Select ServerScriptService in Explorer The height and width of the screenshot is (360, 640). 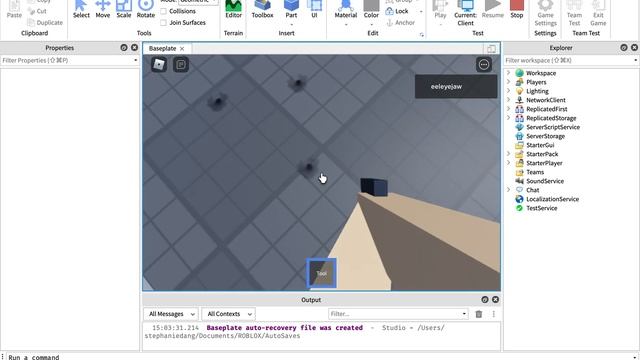coord(553,127)
